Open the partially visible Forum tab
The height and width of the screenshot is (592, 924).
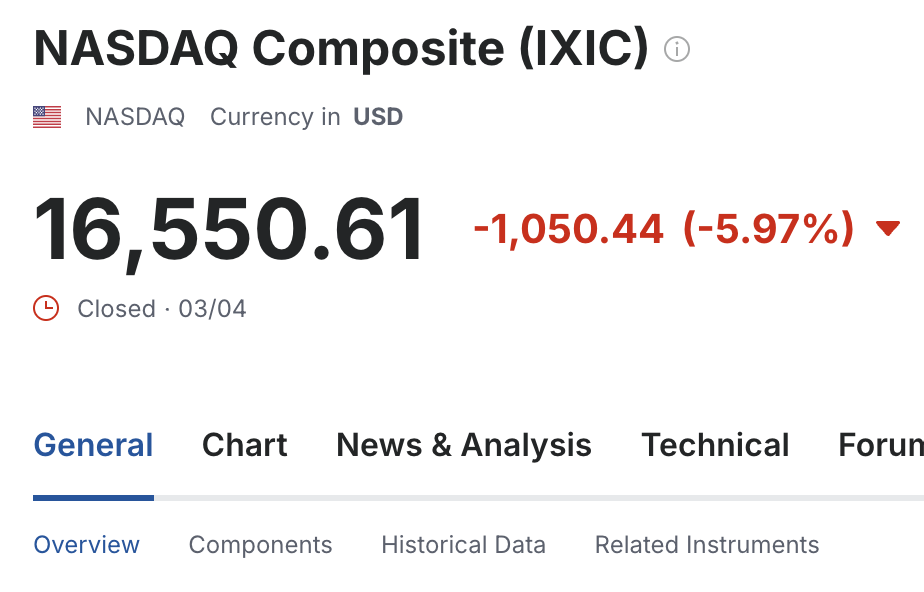pyautogui.click(x=881, y=445)
